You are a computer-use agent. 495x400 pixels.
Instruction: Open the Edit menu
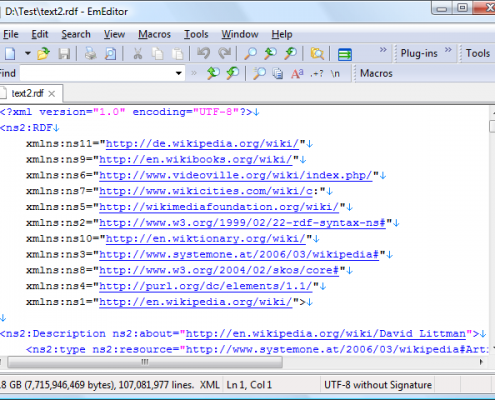coord(40,34)
